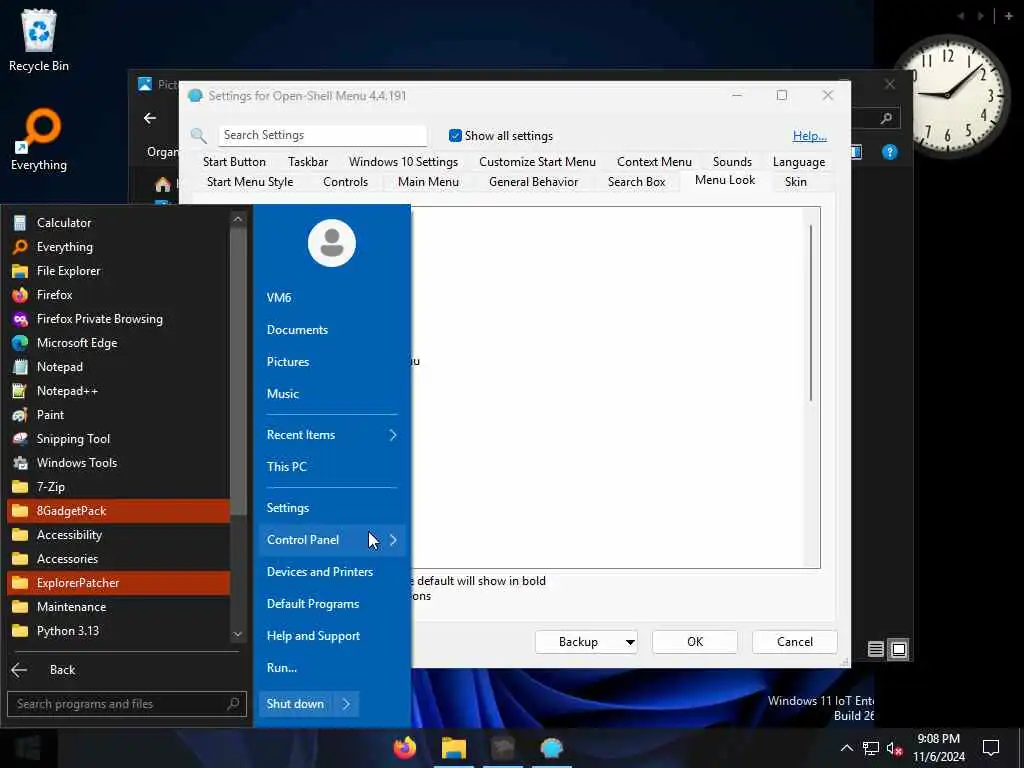Image resolution: width=1024 pixels, height=768 pixels.
Task: Click the Search Settings field
Action: point(323,135)
